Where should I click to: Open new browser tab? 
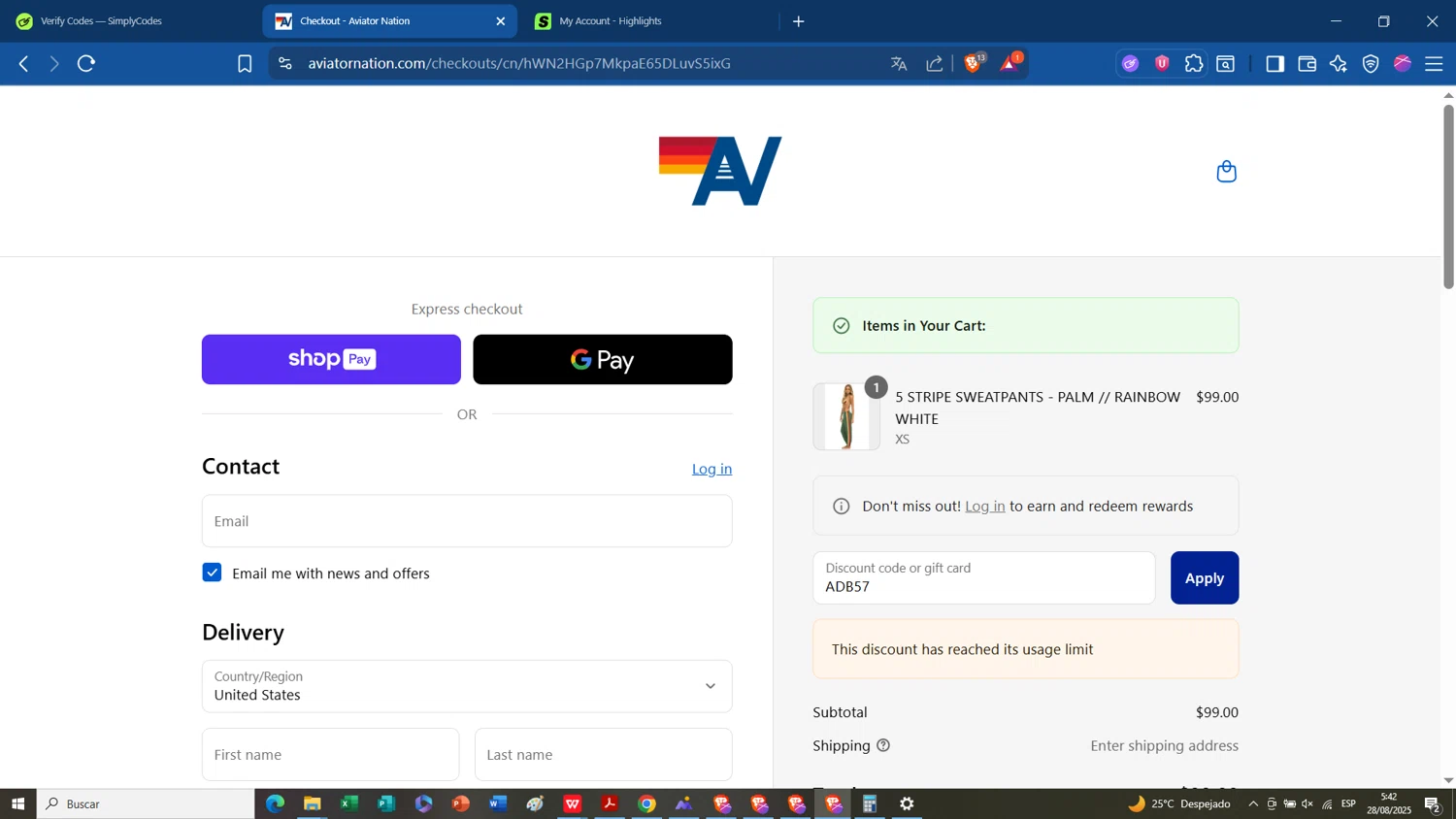click(x=798, y=21)
